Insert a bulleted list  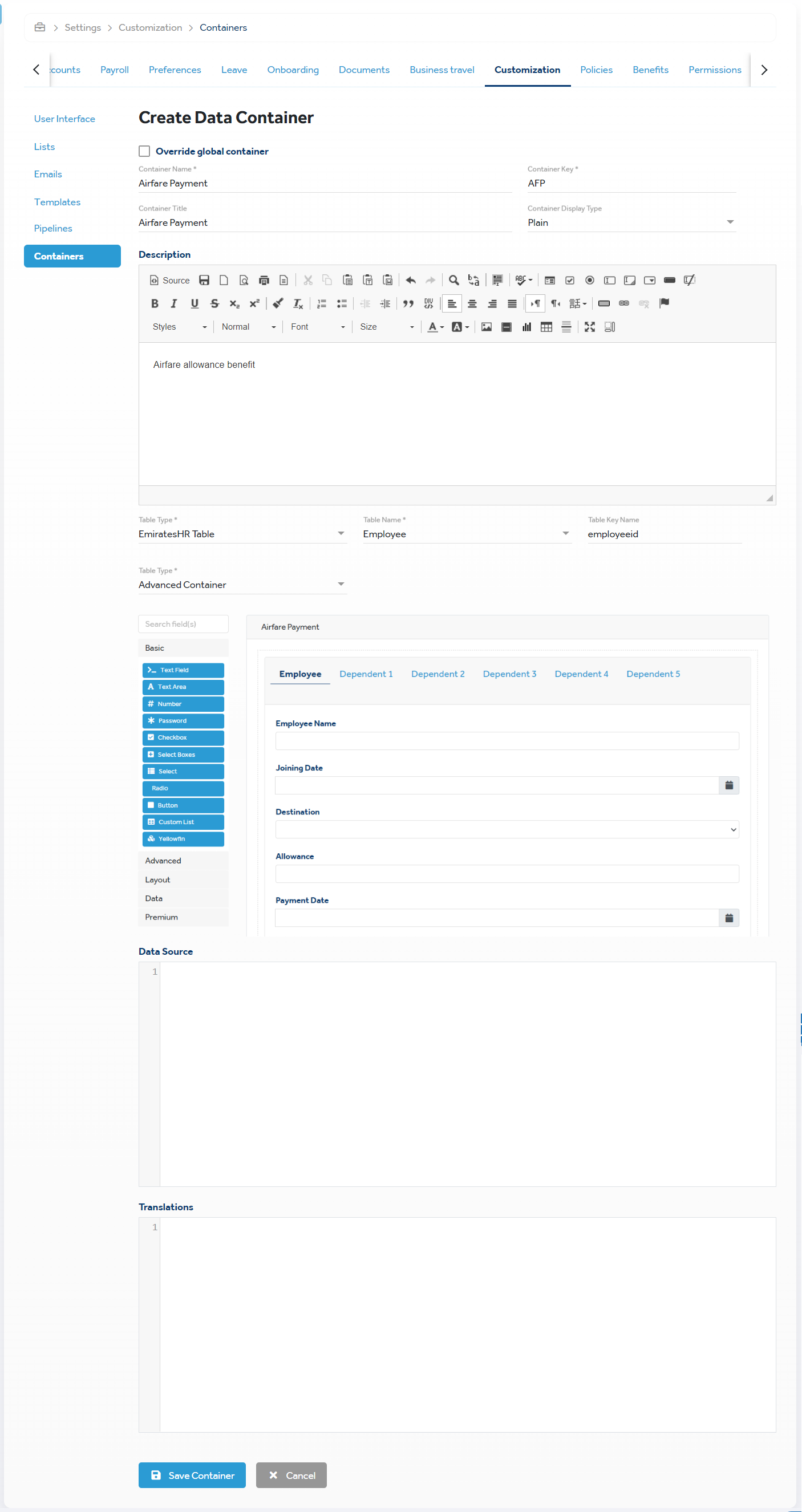342,303
